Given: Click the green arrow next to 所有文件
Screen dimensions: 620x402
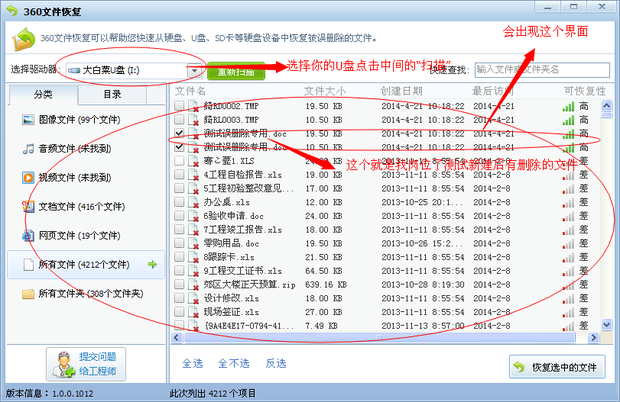Looking at the screenshot, I should click(152, 264).
